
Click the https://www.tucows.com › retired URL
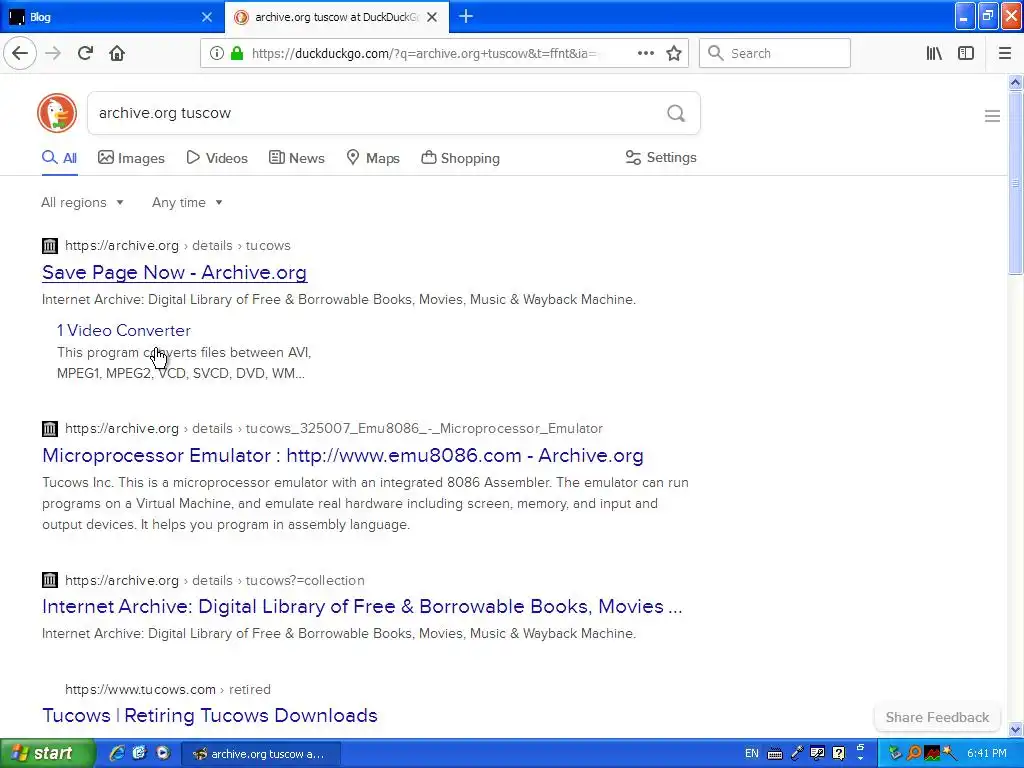pos(168,690)
